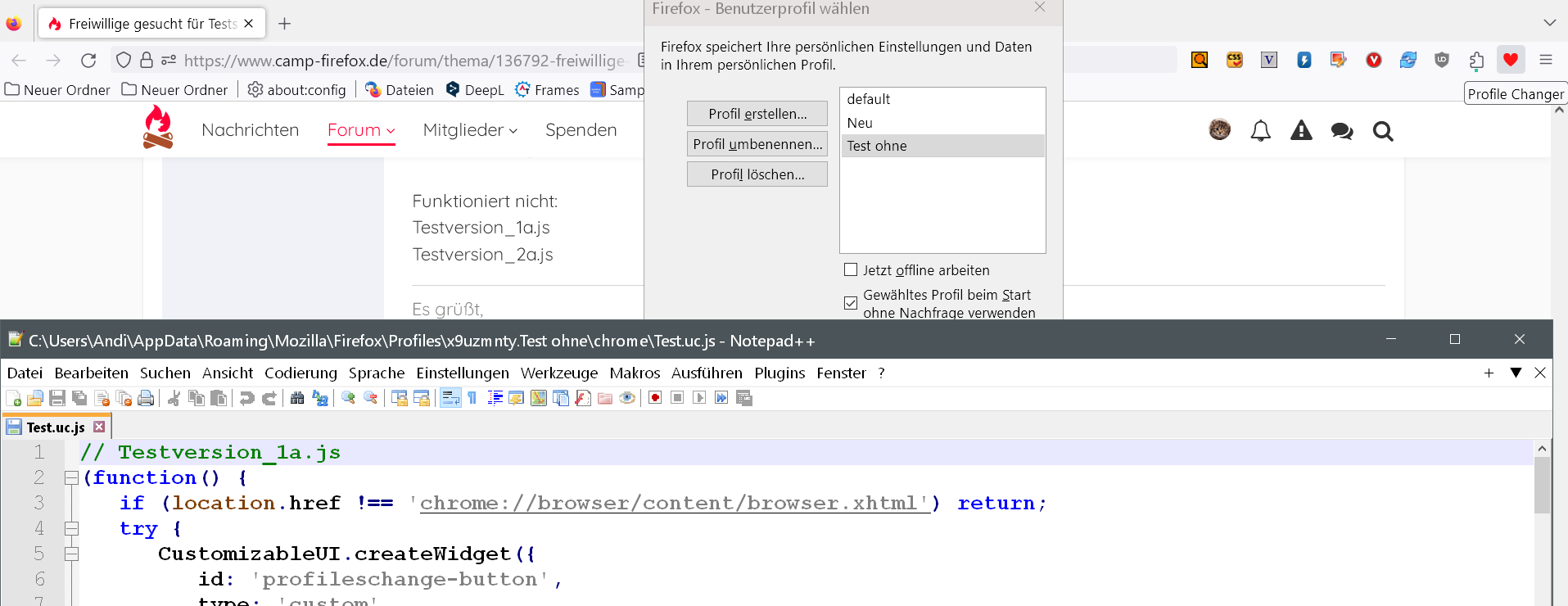Check the 'Jetzt offline arbeiten' checkbox
The image size is (1568, 606).
pos(851,269)
